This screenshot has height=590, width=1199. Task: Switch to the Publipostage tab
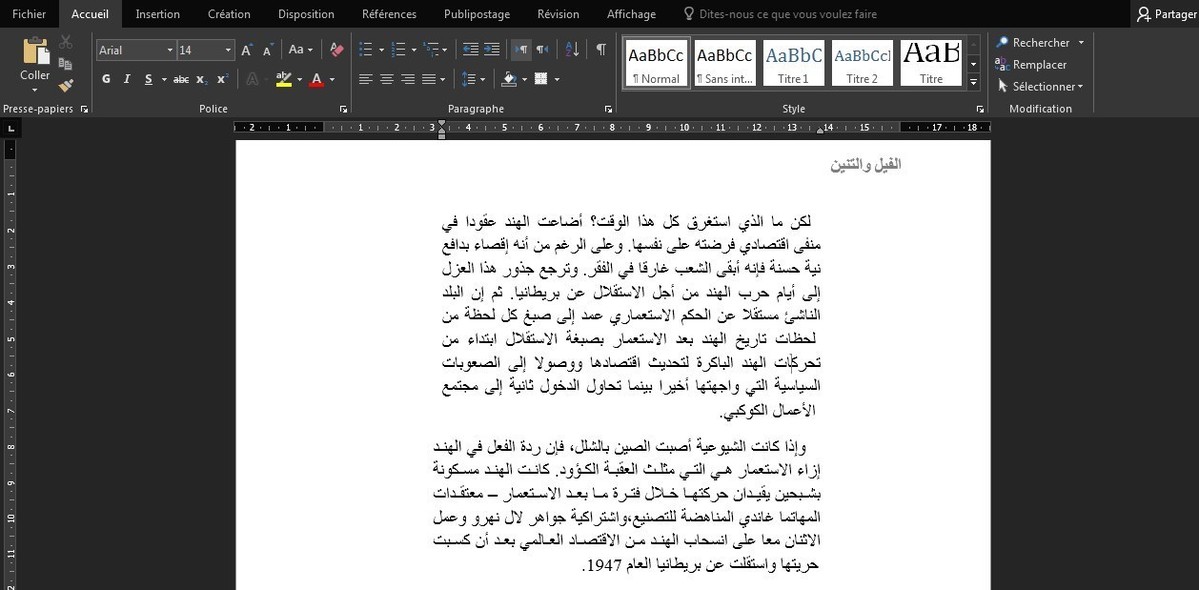(476, 14)
